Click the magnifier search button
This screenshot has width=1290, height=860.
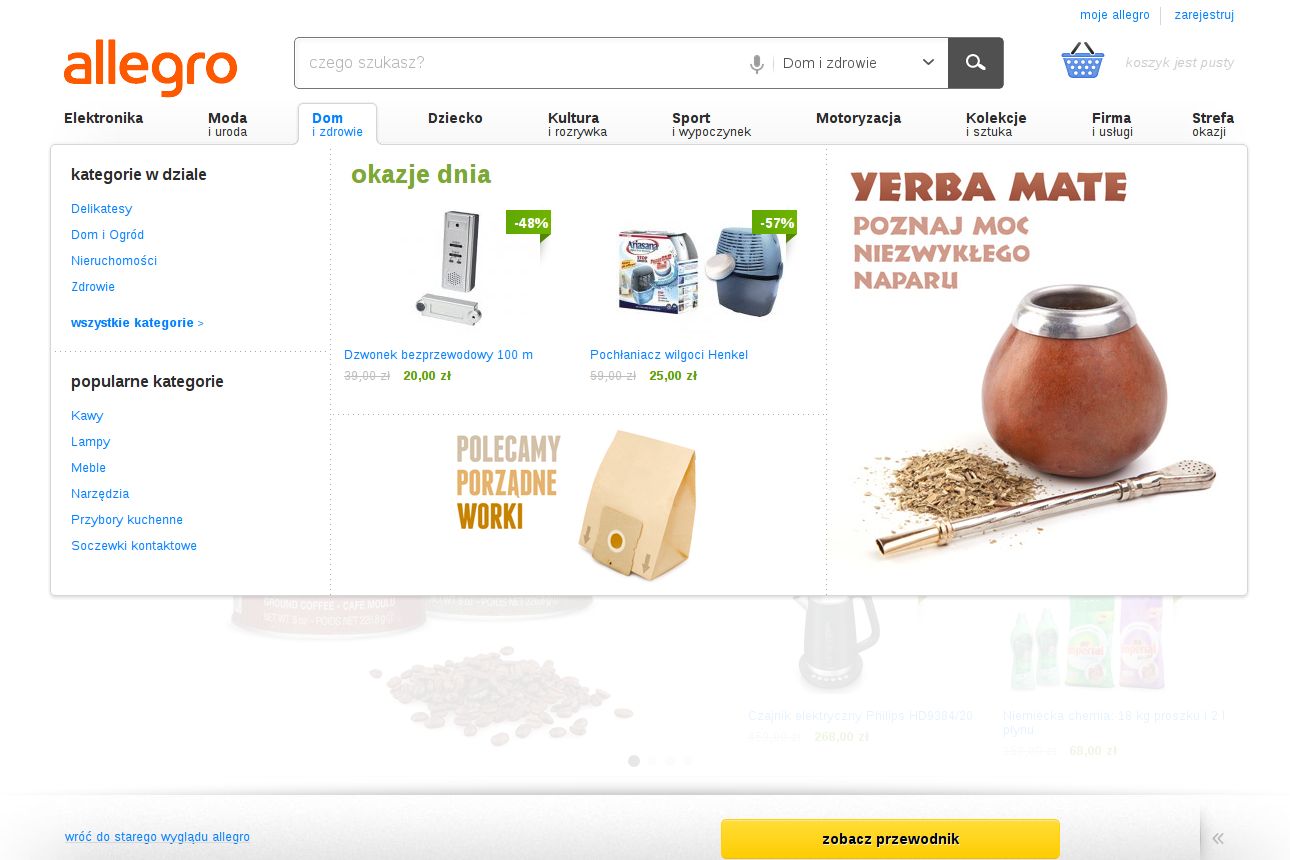coord(975,63)
